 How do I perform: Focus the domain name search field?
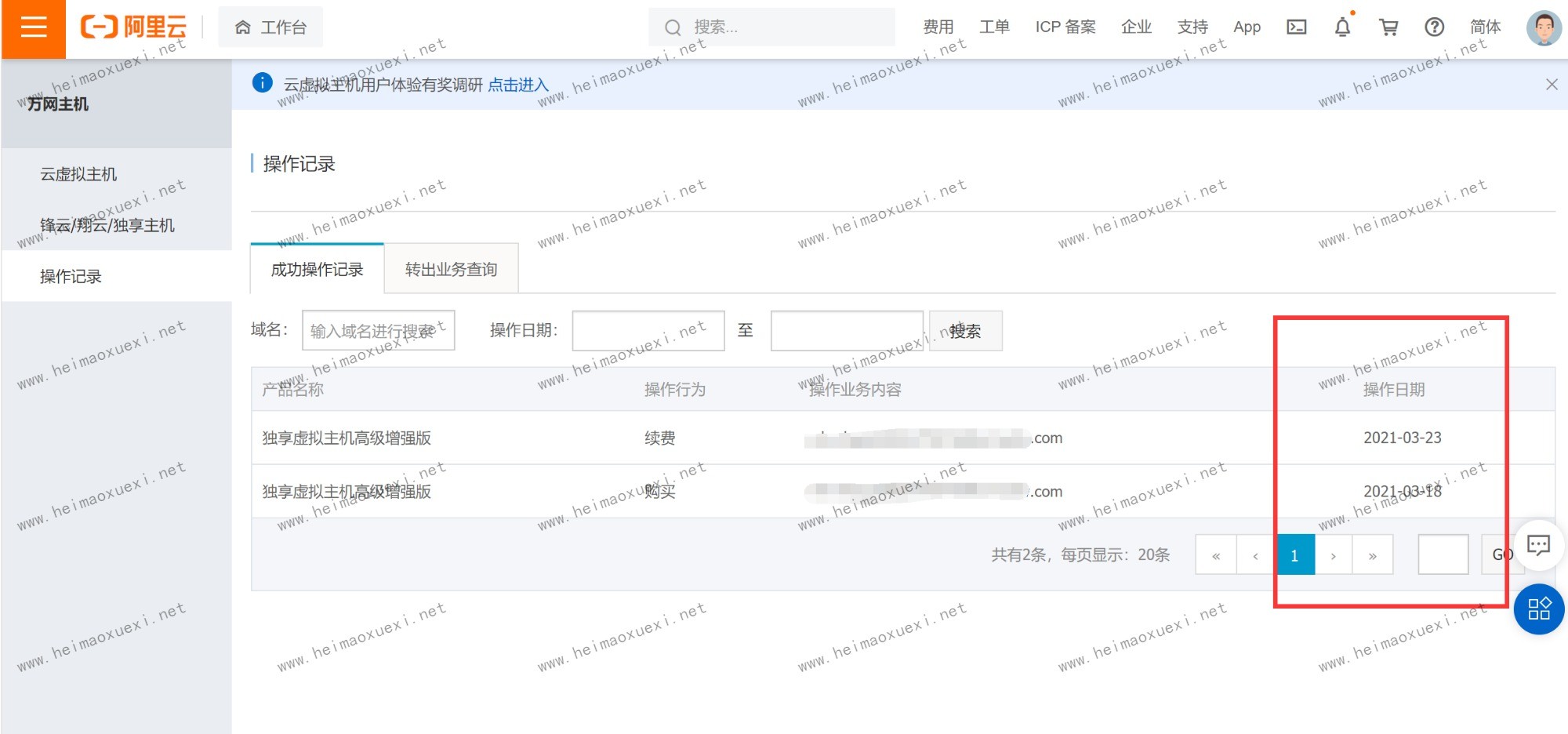click(378, 331)
